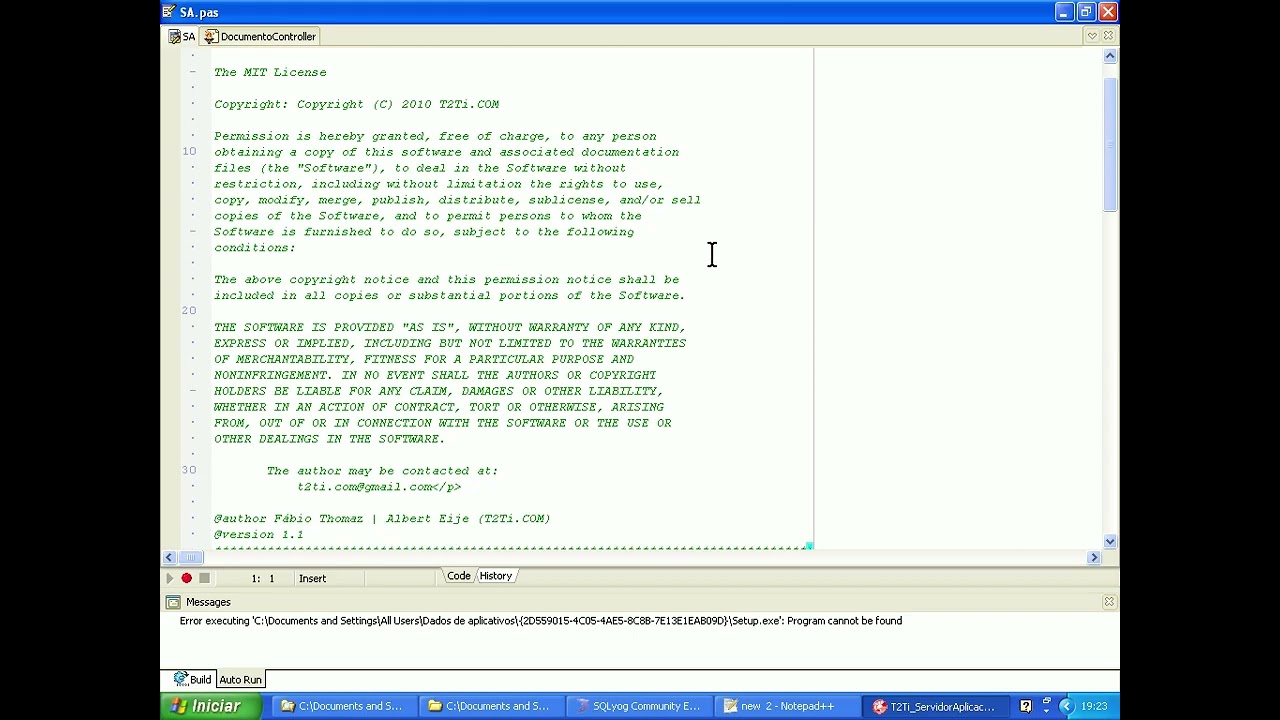Click the help question mark tray icon
The height and width of the screenshot is (720, 1280).
[1026, 706]
